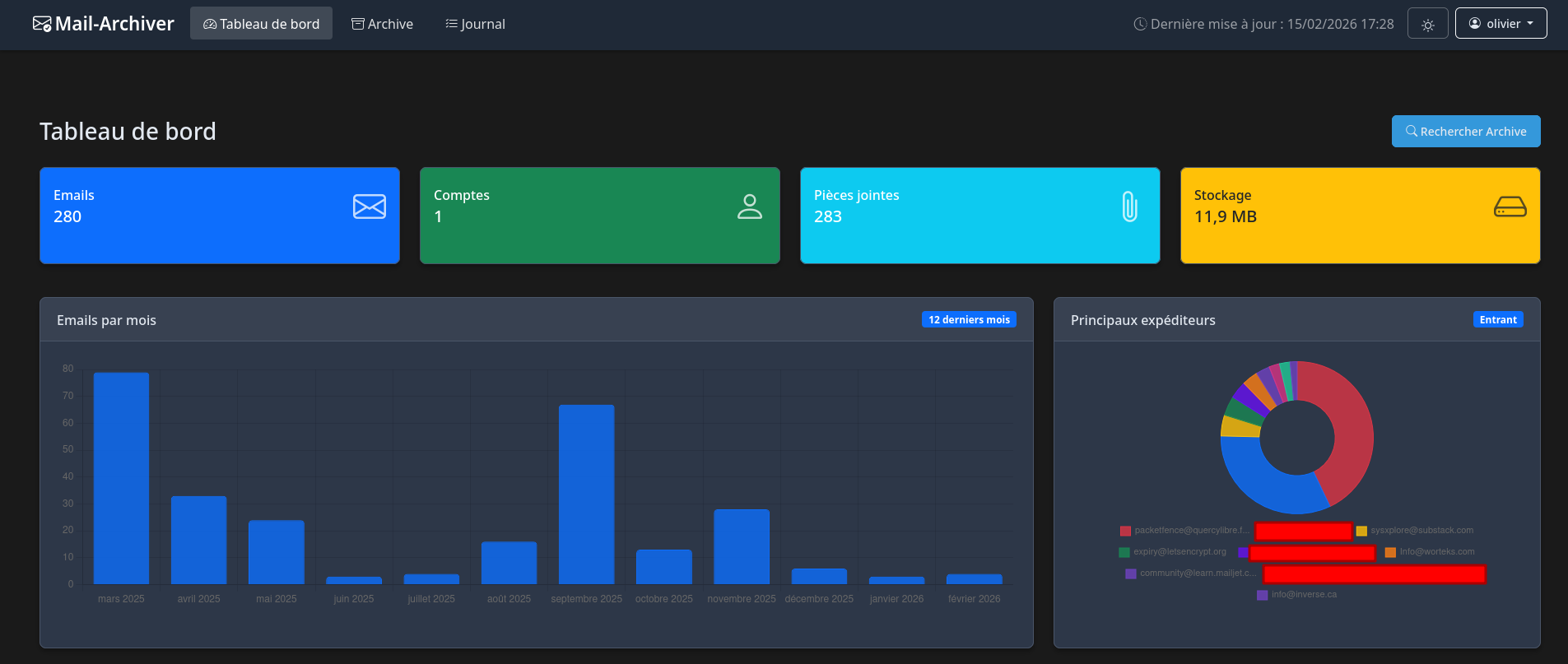Click the Dernière mise à jour timestamp text
Screen dimensions: 1568x664
1273,24
